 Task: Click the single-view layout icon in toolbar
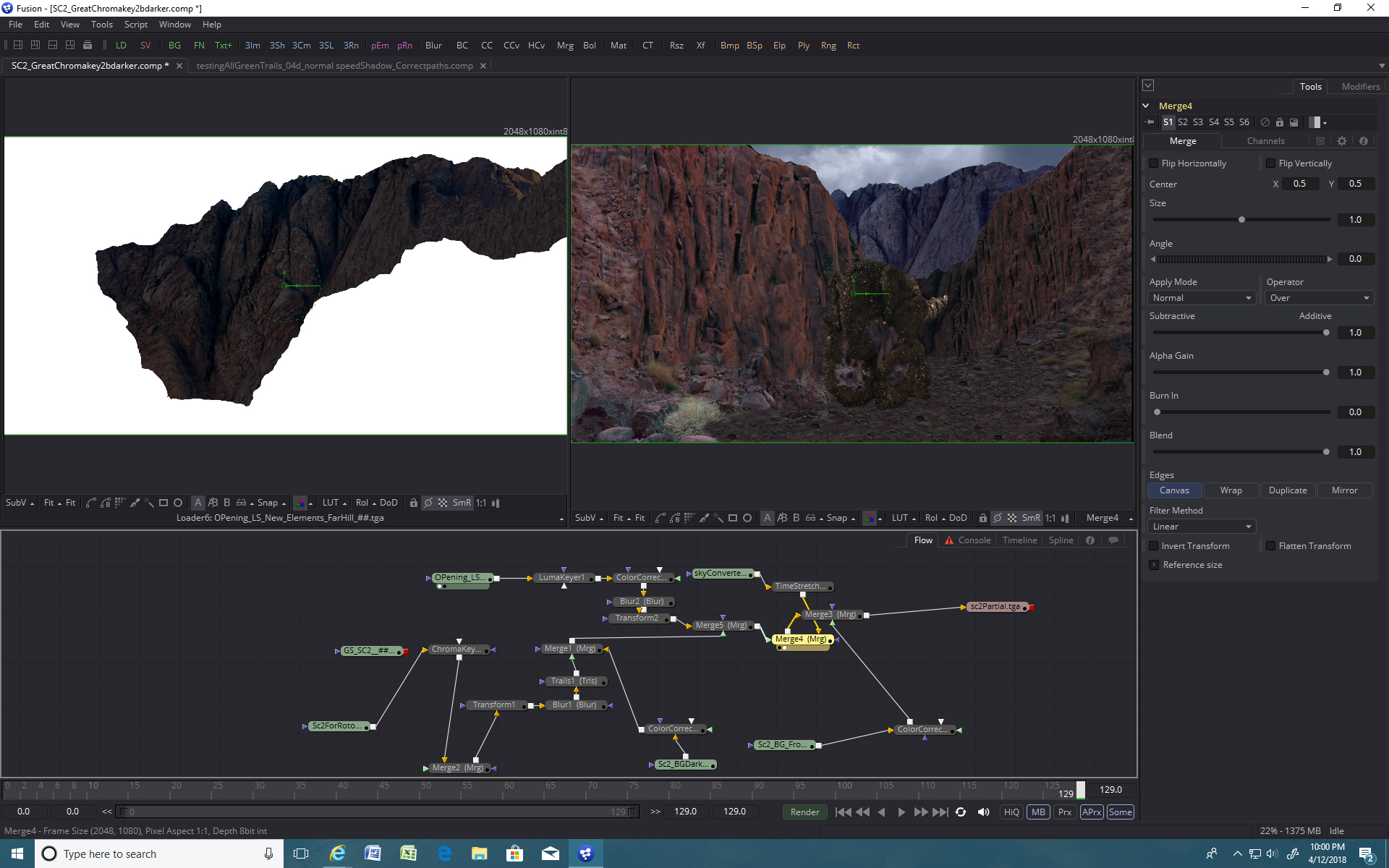tap(18, 45)
